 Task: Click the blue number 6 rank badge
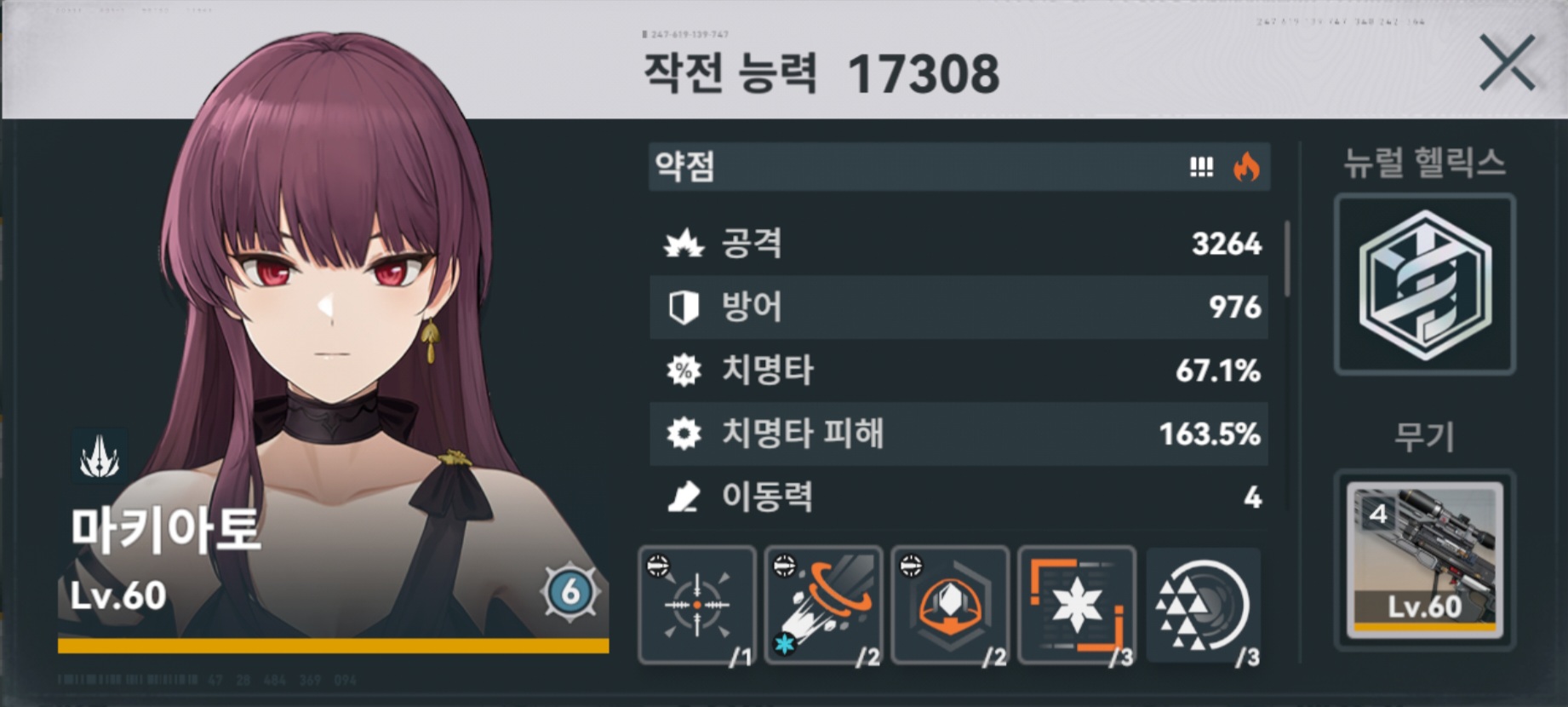point(570,591)
